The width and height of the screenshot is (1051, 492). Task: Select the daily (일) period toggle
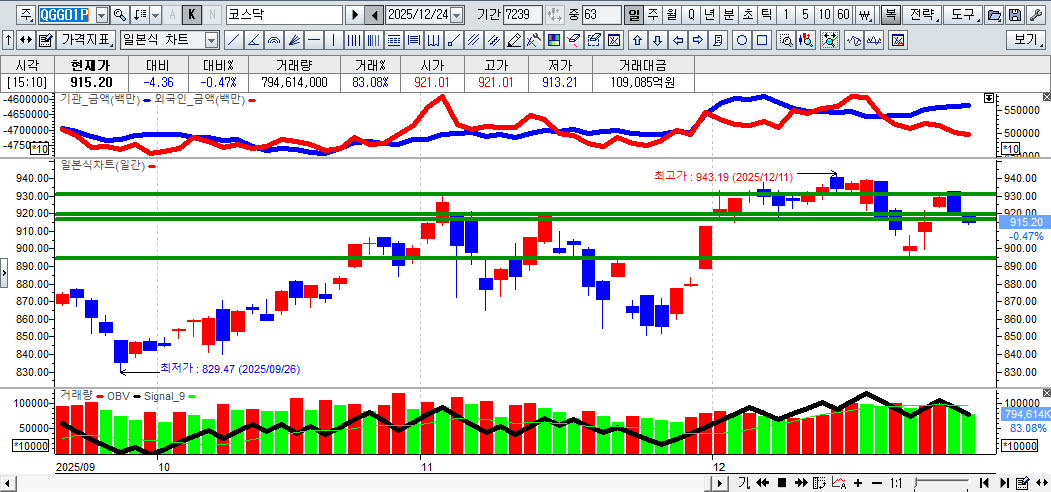coord(634,15)
